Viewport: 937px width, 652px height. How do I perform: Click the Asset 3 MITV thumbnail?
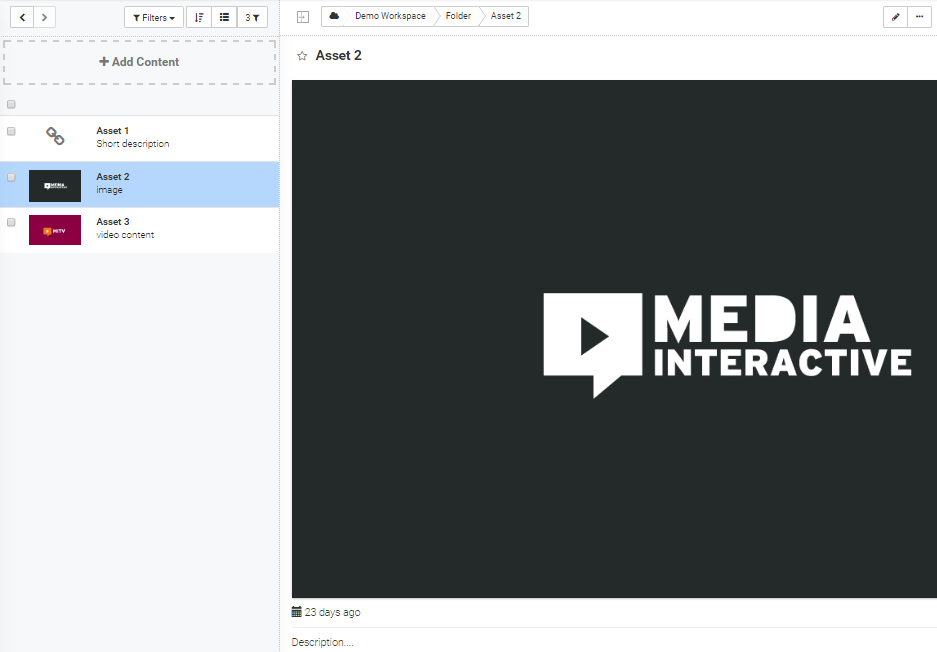[x=55, y=230]
